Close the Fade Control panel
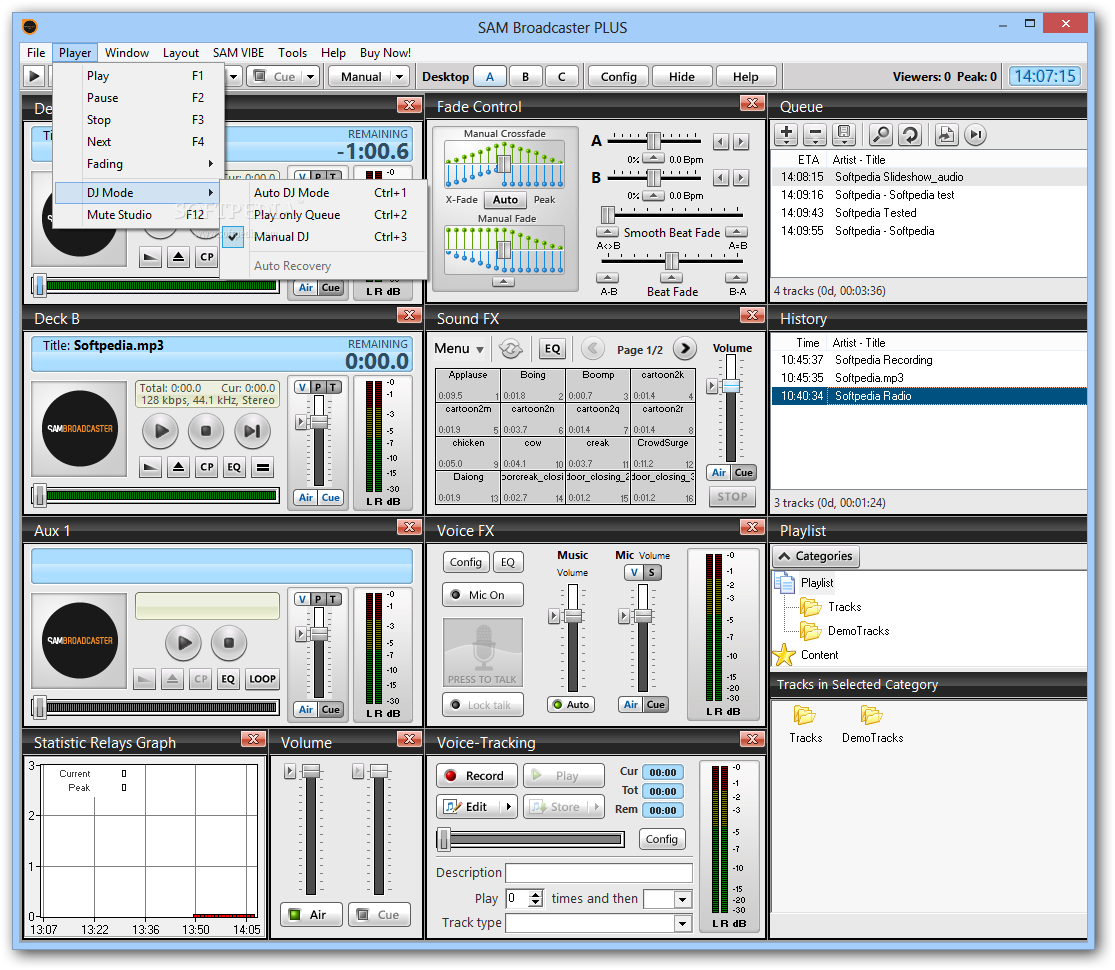Viewport: 1115px width, 970px height. (x=752, y=103)
